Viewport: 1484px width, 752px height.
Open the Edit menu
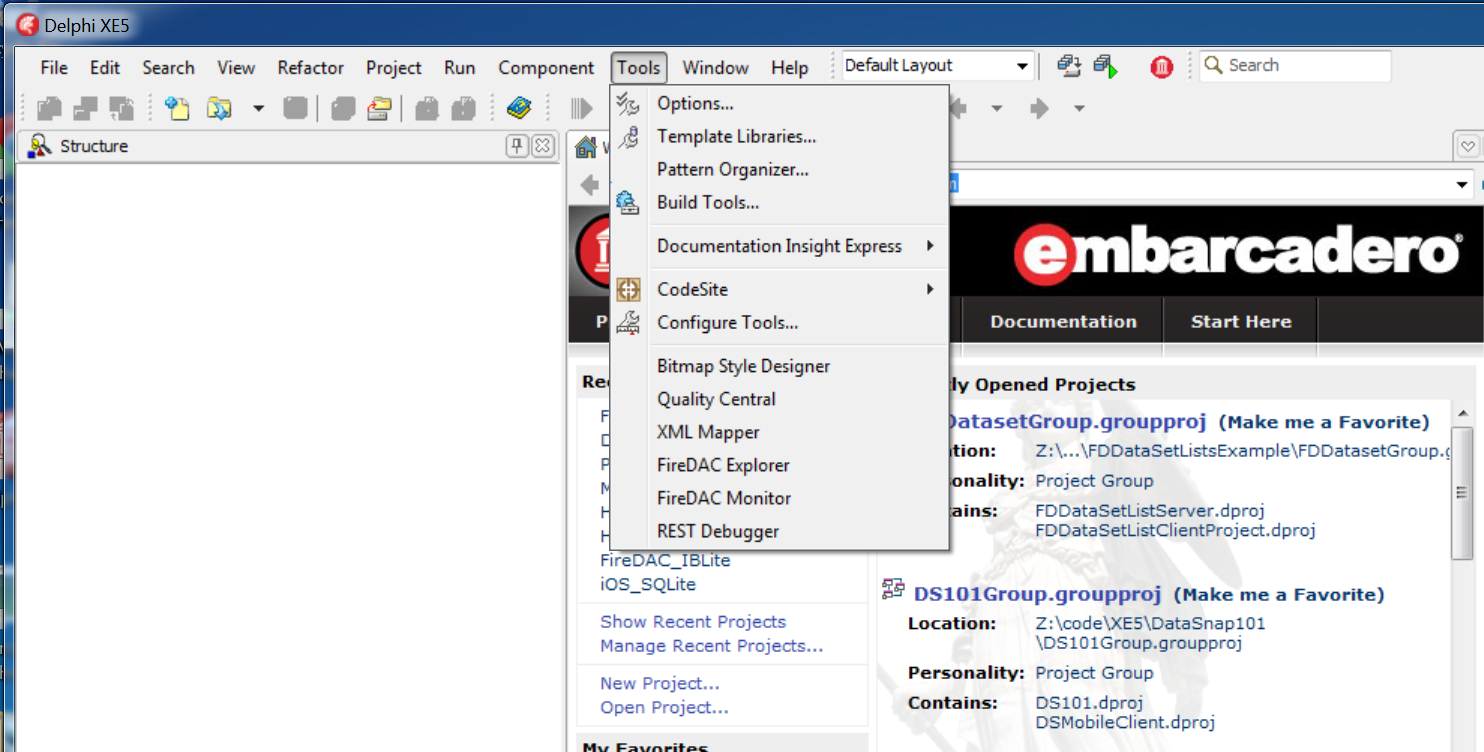pyautogui.click(x=105, y=68)
